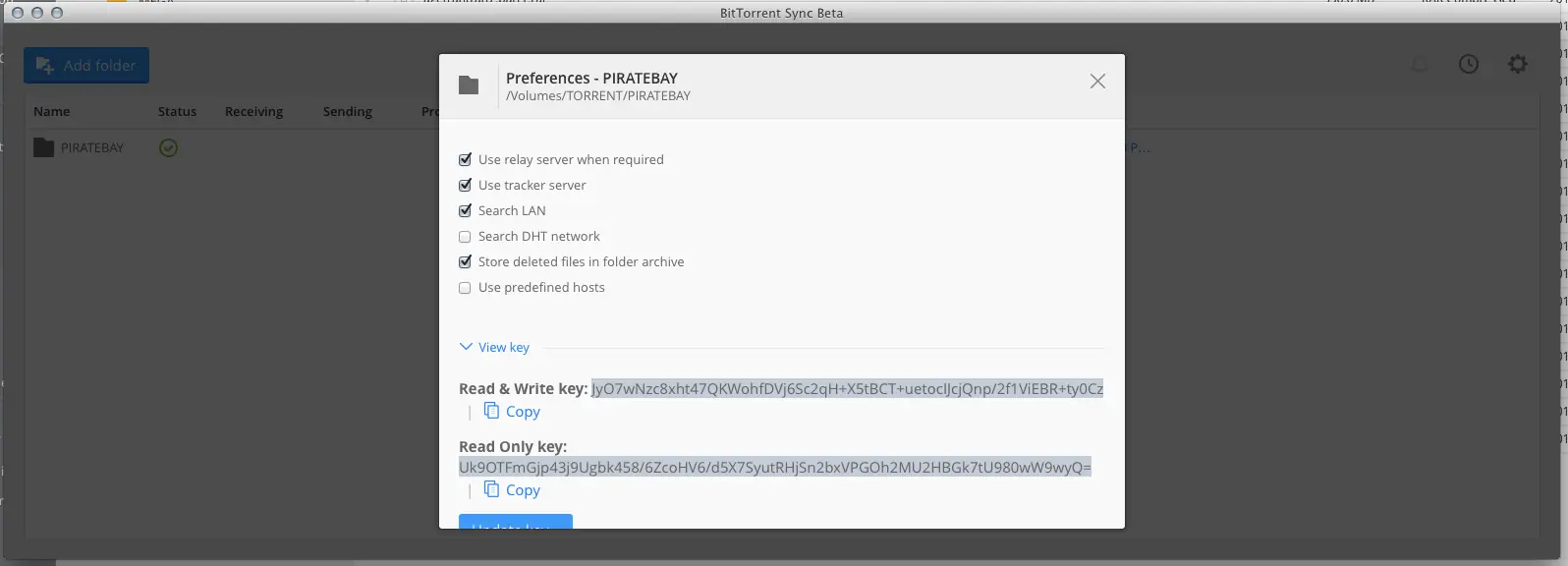Toggle Store deleted files in folder archive
The image size is (1568, 566).
[x=465, y=261]
